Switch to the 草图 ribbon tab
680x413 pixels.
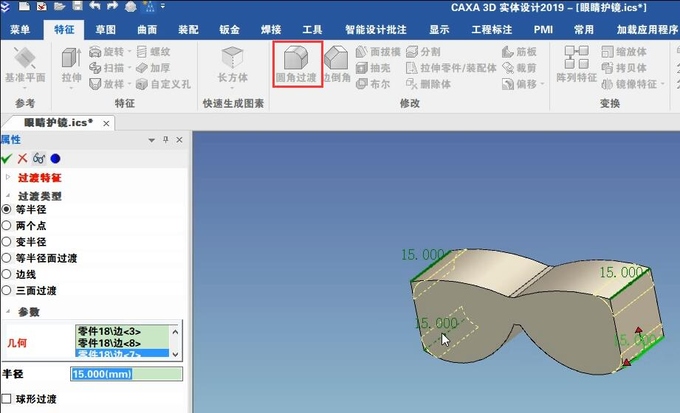(x=106, y=30)
